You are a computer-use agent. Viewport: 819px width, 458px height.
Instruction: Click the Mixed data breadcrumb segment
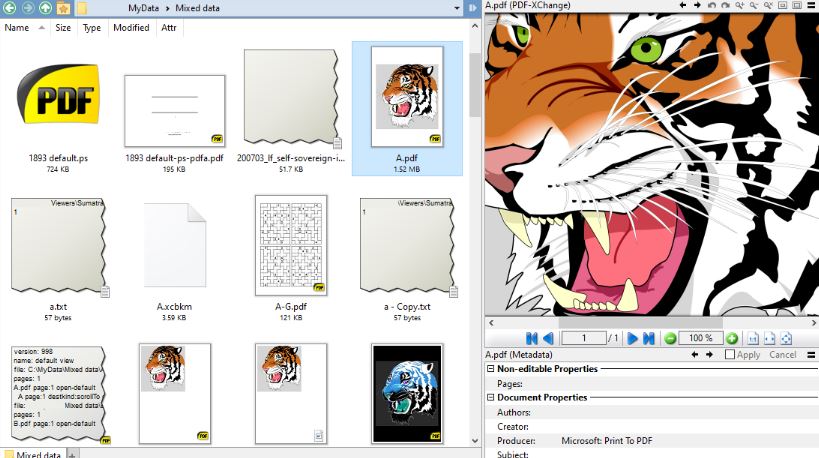point(197,8)
